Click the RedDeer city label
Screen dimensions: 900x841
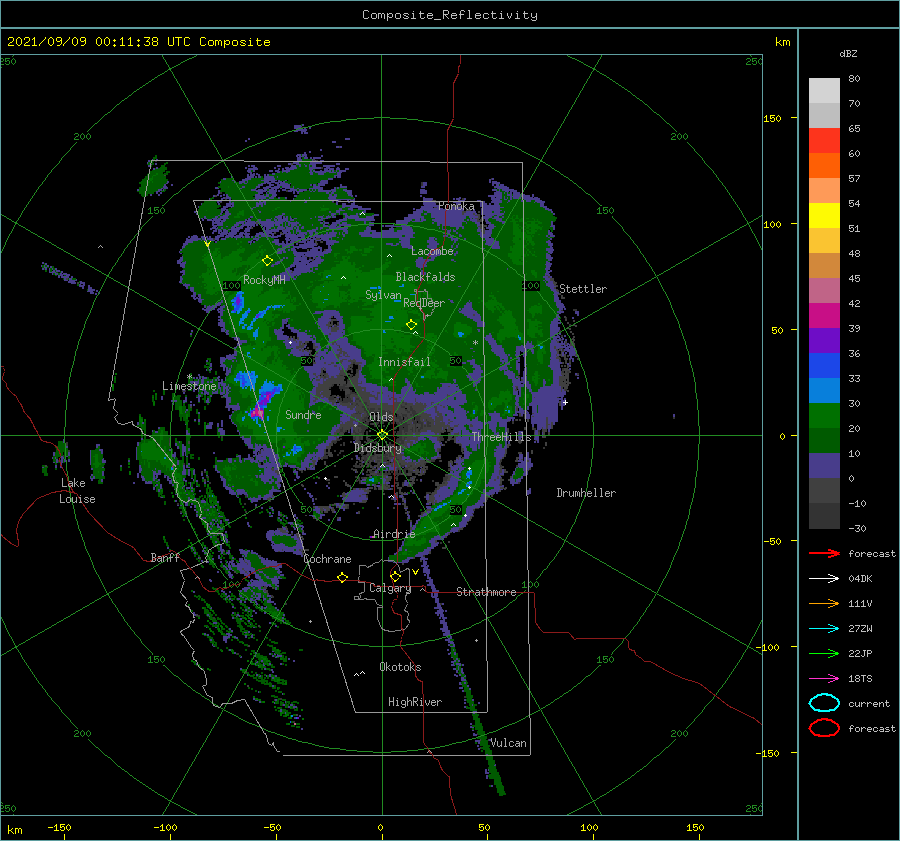424,303
